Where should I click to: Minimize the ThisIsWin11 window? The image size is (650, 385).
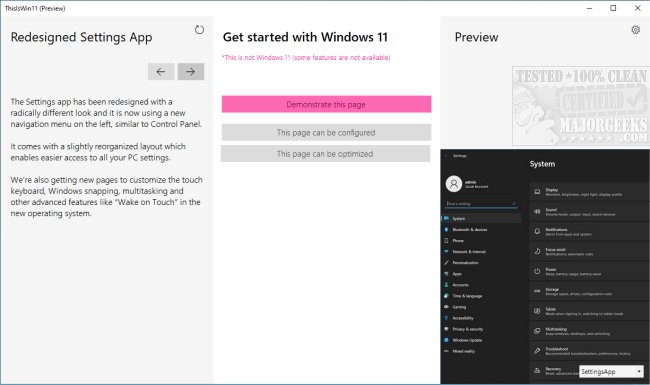589,8
